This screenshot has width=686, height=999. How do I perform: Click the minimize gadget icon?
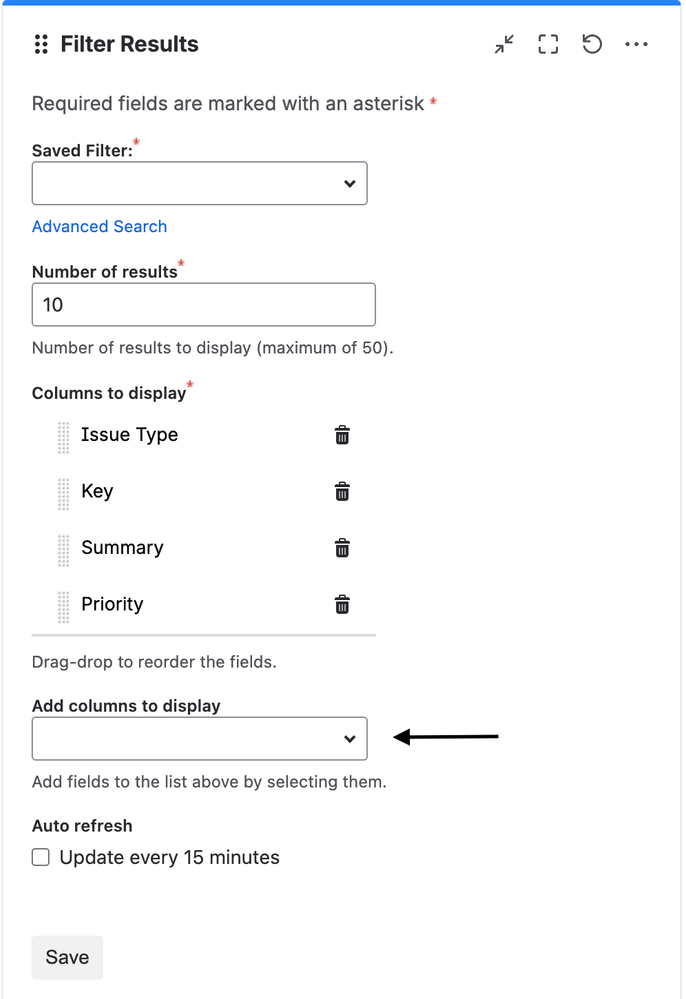click(504, 44)
